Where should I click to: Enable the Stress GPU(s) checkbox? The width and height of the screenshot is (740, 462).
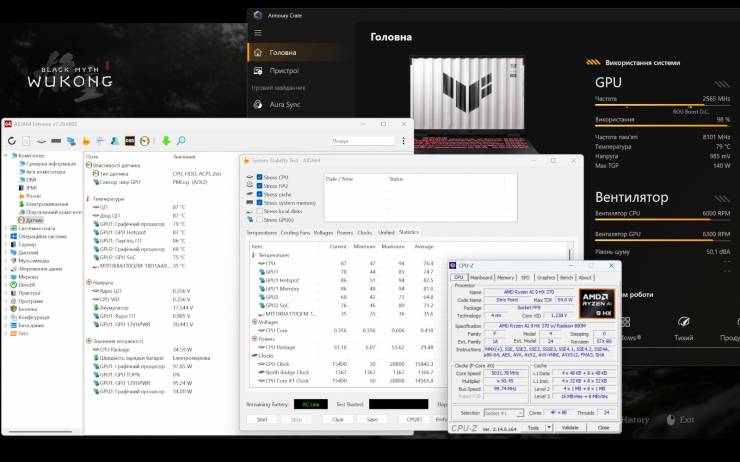pyautogui.click(x=260, y=219)
